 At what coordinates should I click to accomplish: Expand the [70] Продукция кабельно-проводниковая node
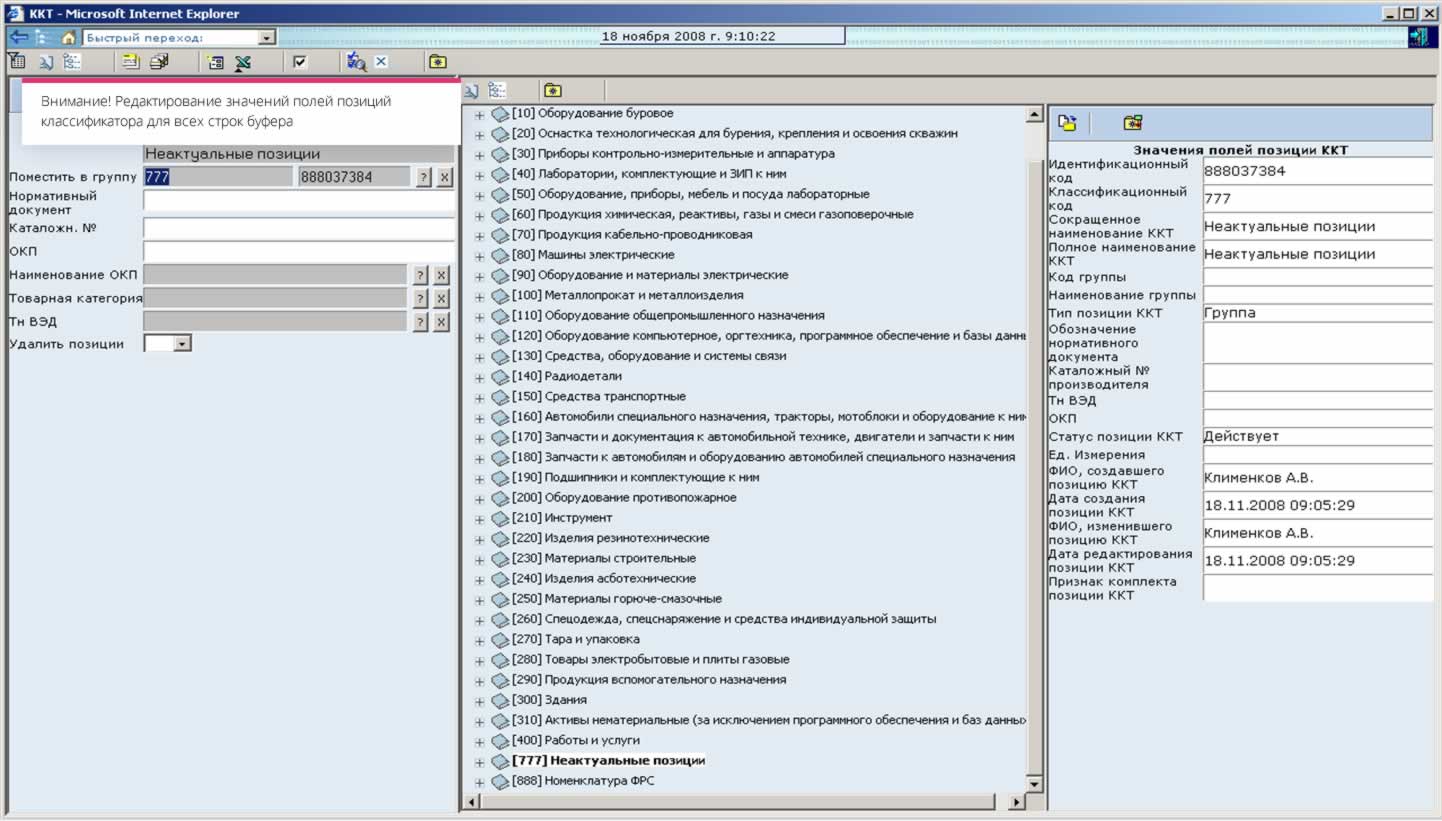(x=479, y=236)
